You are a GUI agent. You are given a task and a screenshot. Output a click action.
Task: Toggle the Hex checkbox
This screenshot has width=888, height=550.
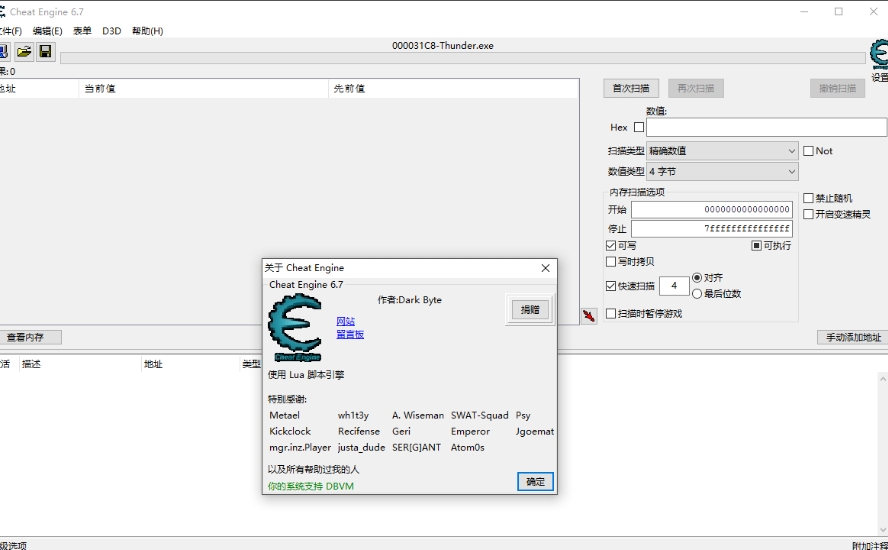[x=639, y=127]
